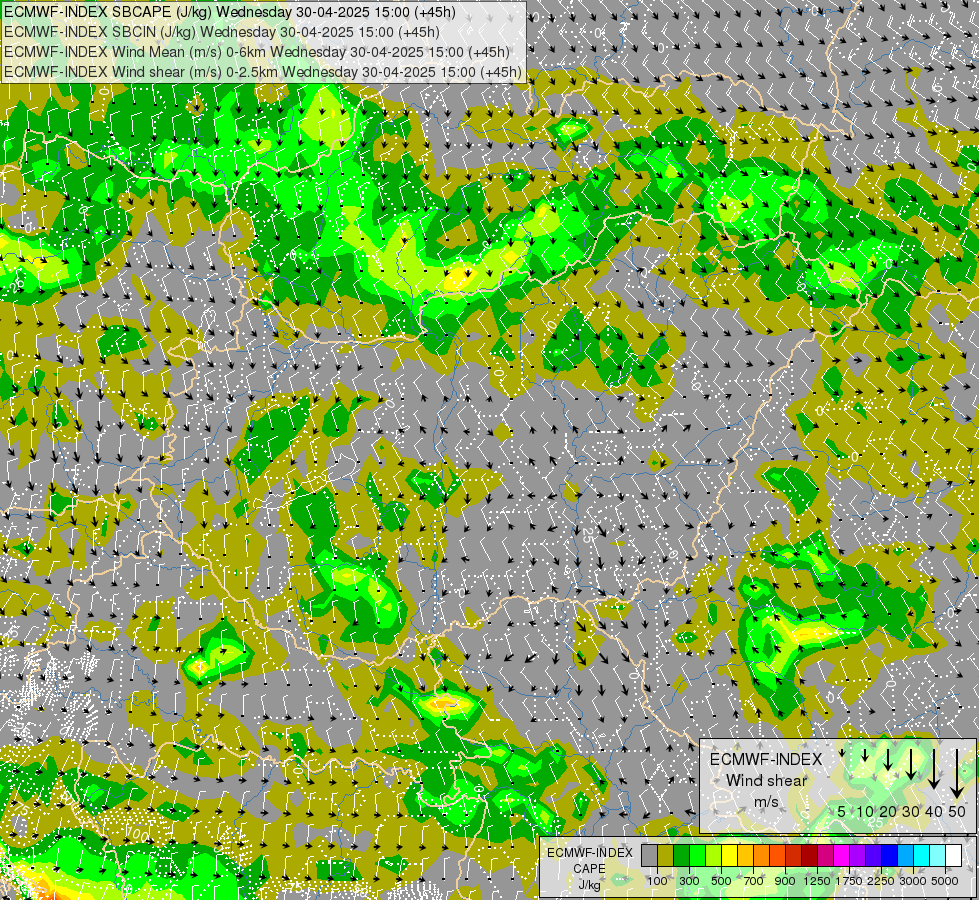Click the '10' wind shear scale number
This screenshot has width=979, height=900.
pyautogui.click(x=865, y=811)
